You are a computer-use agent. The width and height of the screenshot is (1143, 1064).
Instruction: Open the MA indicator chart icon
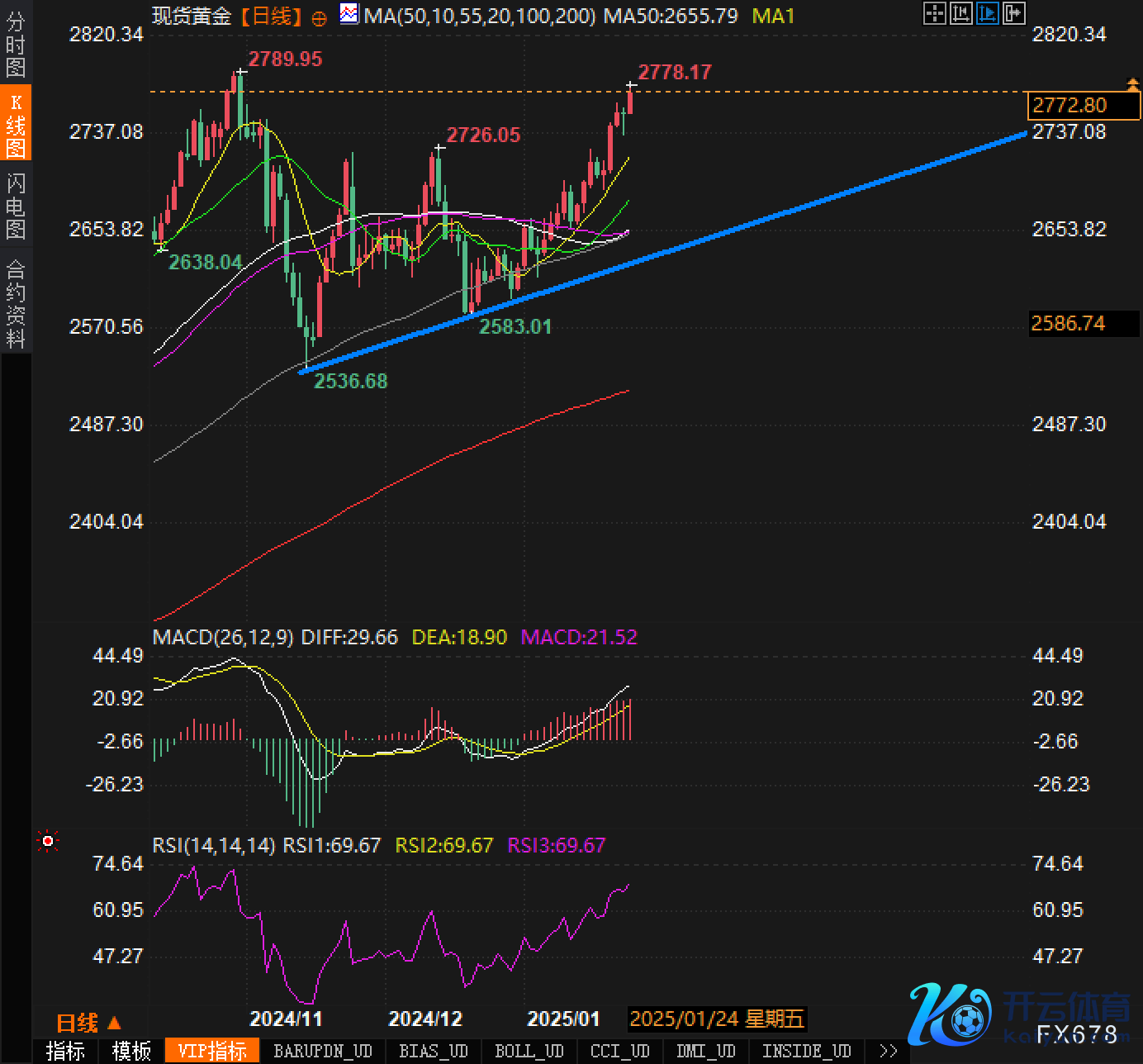point(349,15)
